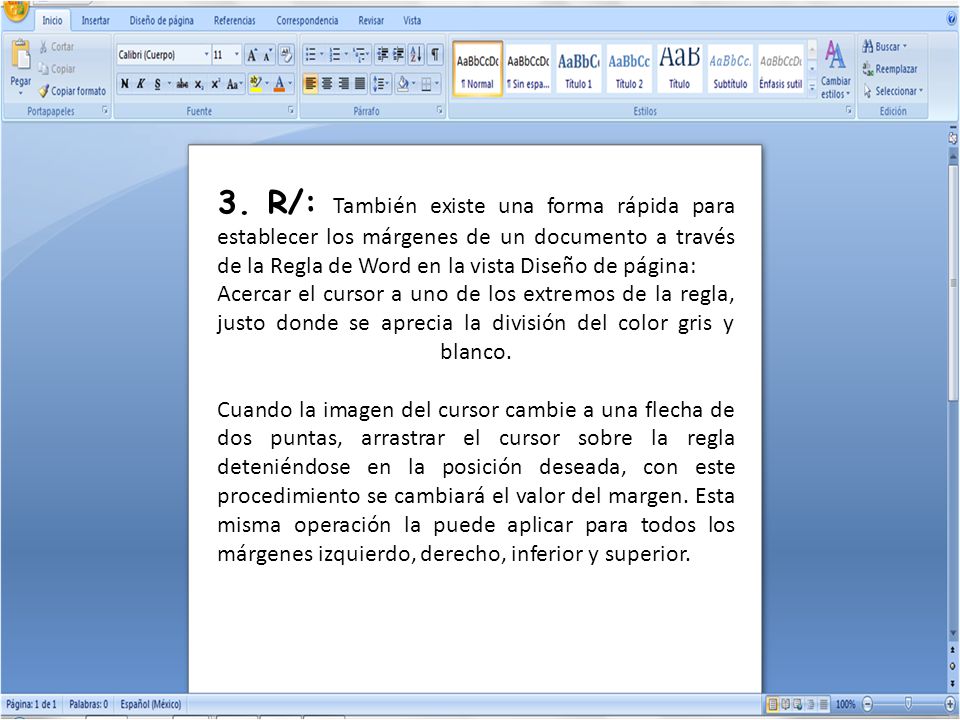Toggle italic K formatting
The width and height of the screenshot is (960, 720).
pyautogui.click(x=141, y=84)
